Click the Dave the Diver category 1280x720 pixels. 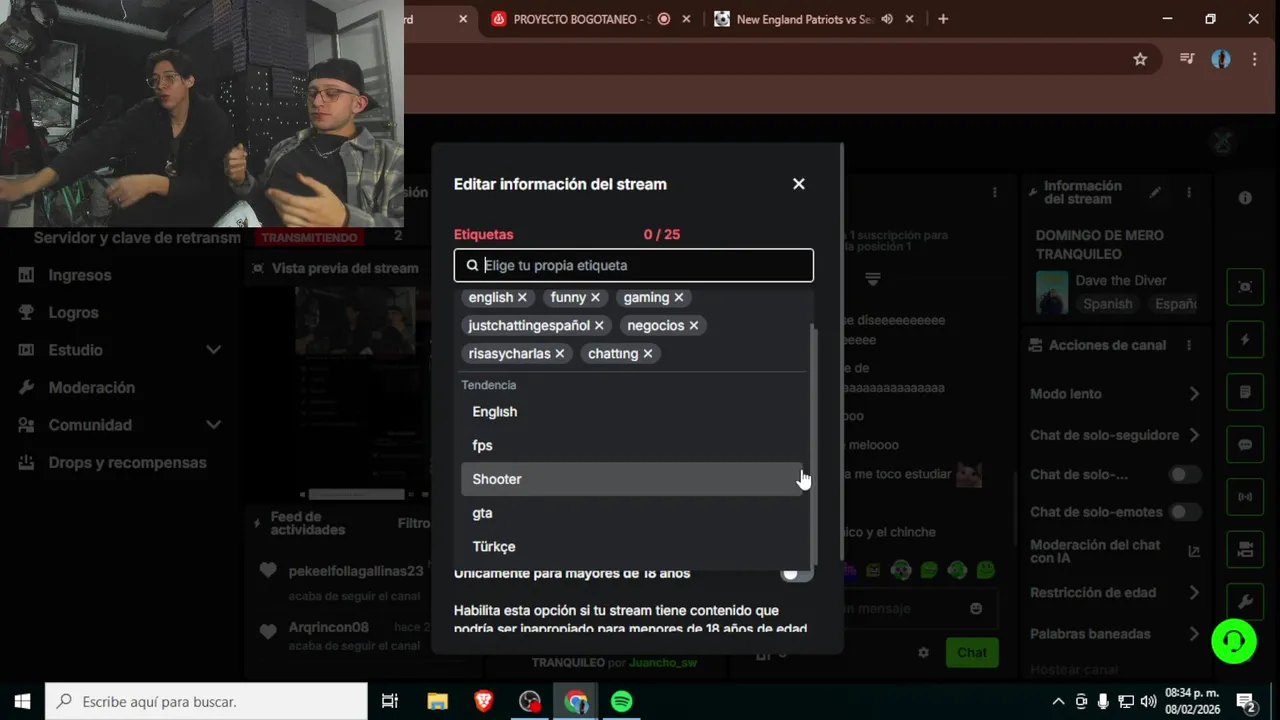[1120, 281]
